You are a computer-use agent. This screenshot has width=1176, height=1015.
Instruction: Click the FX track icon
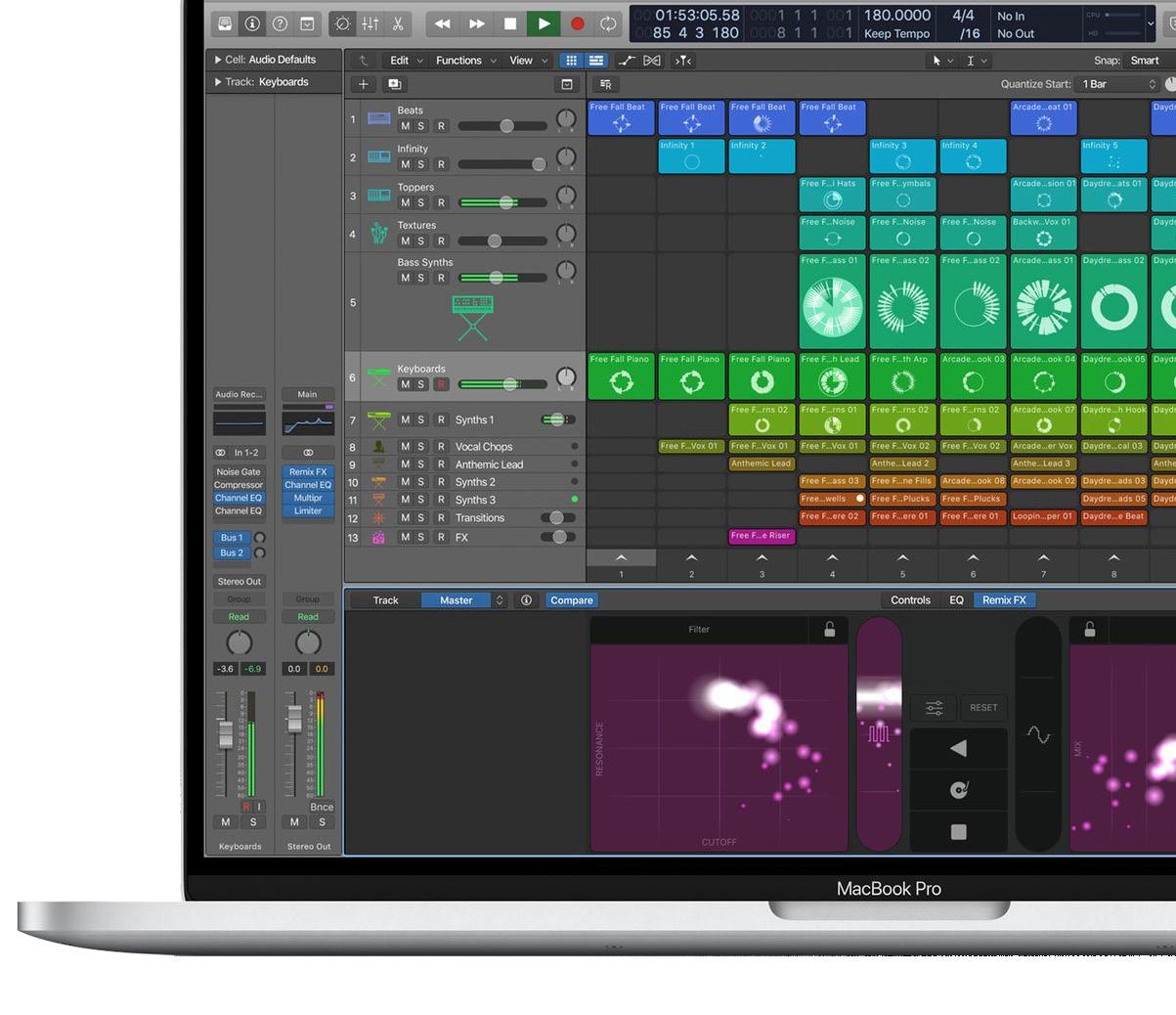379,537
